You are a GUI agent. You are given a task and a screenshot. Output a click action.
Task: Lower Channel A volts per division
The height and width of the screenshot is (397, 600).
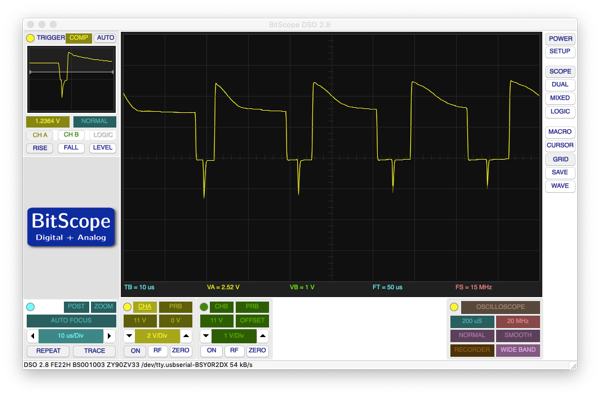tap(129, 336)
